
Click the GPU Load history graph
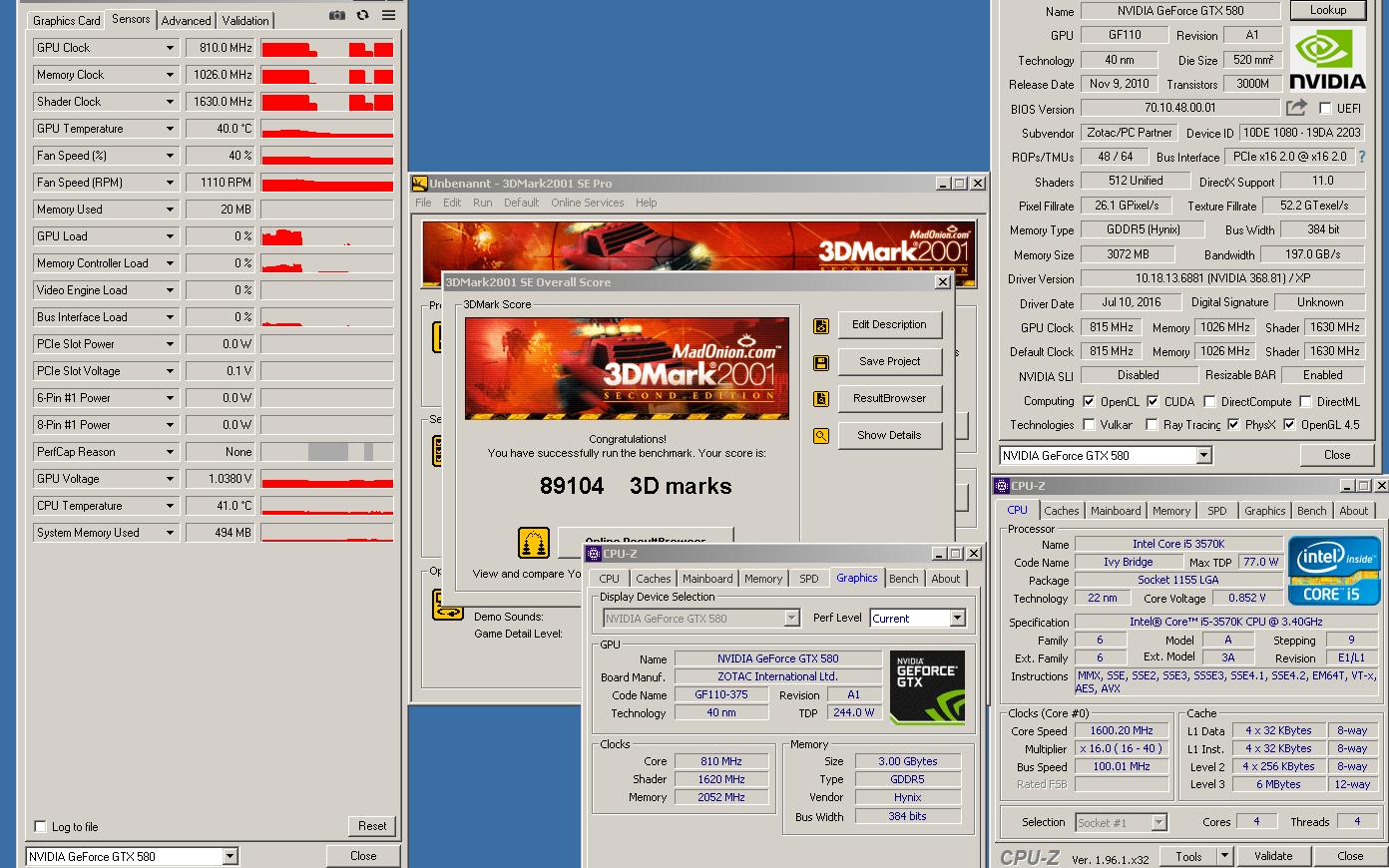tap(327, 236)
